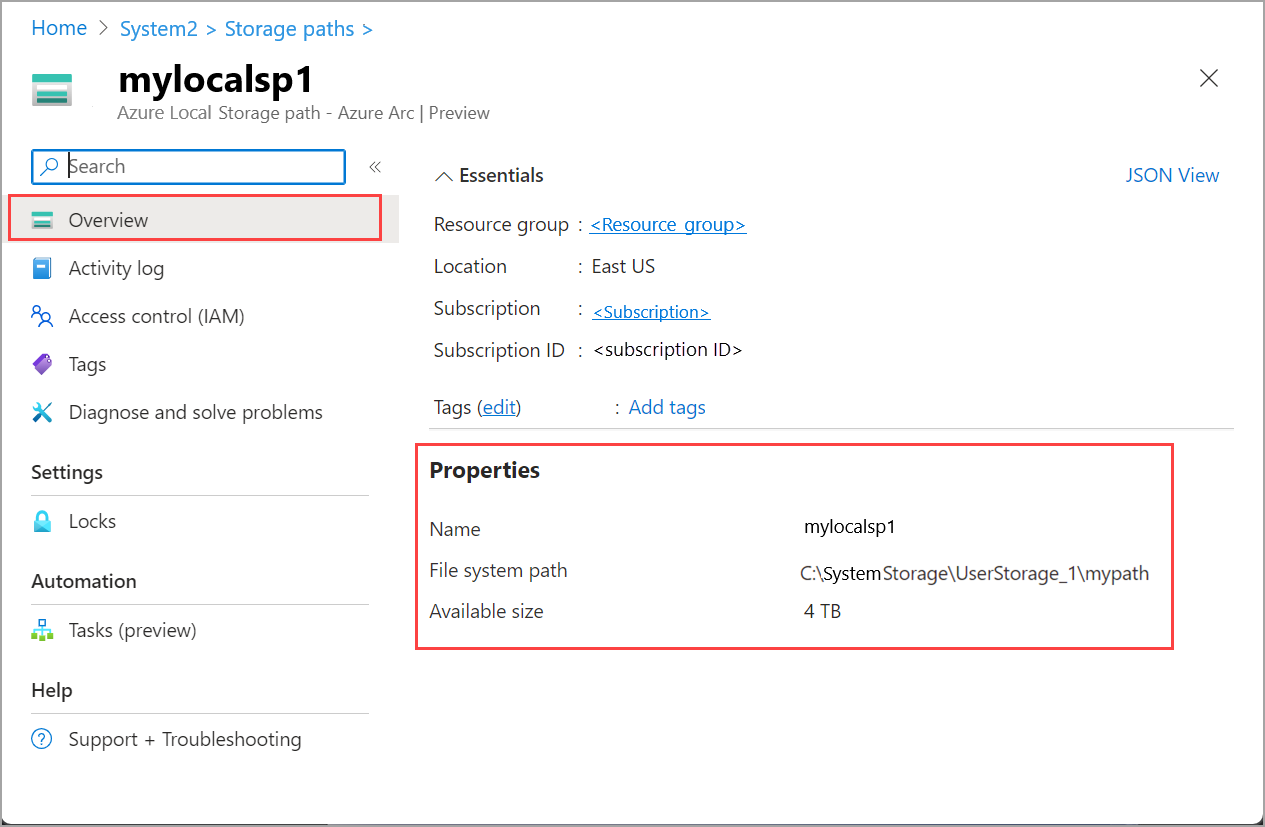Open Activity log via its book icon

pyautogui.click(x=42, y=268)
